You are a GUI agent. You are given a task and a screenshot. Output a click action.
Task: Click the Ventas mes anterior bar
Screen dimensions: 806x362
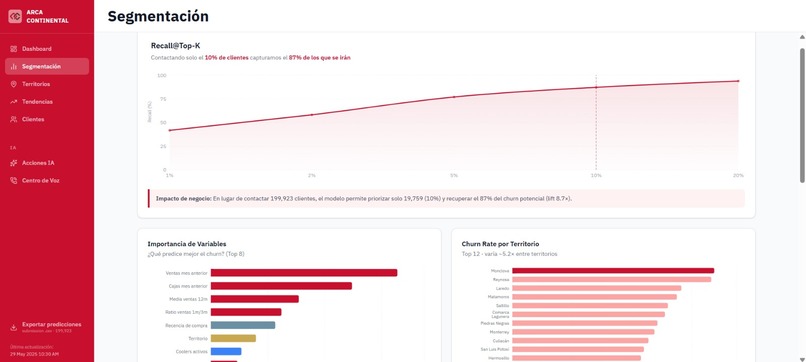(x=304, y=273)
